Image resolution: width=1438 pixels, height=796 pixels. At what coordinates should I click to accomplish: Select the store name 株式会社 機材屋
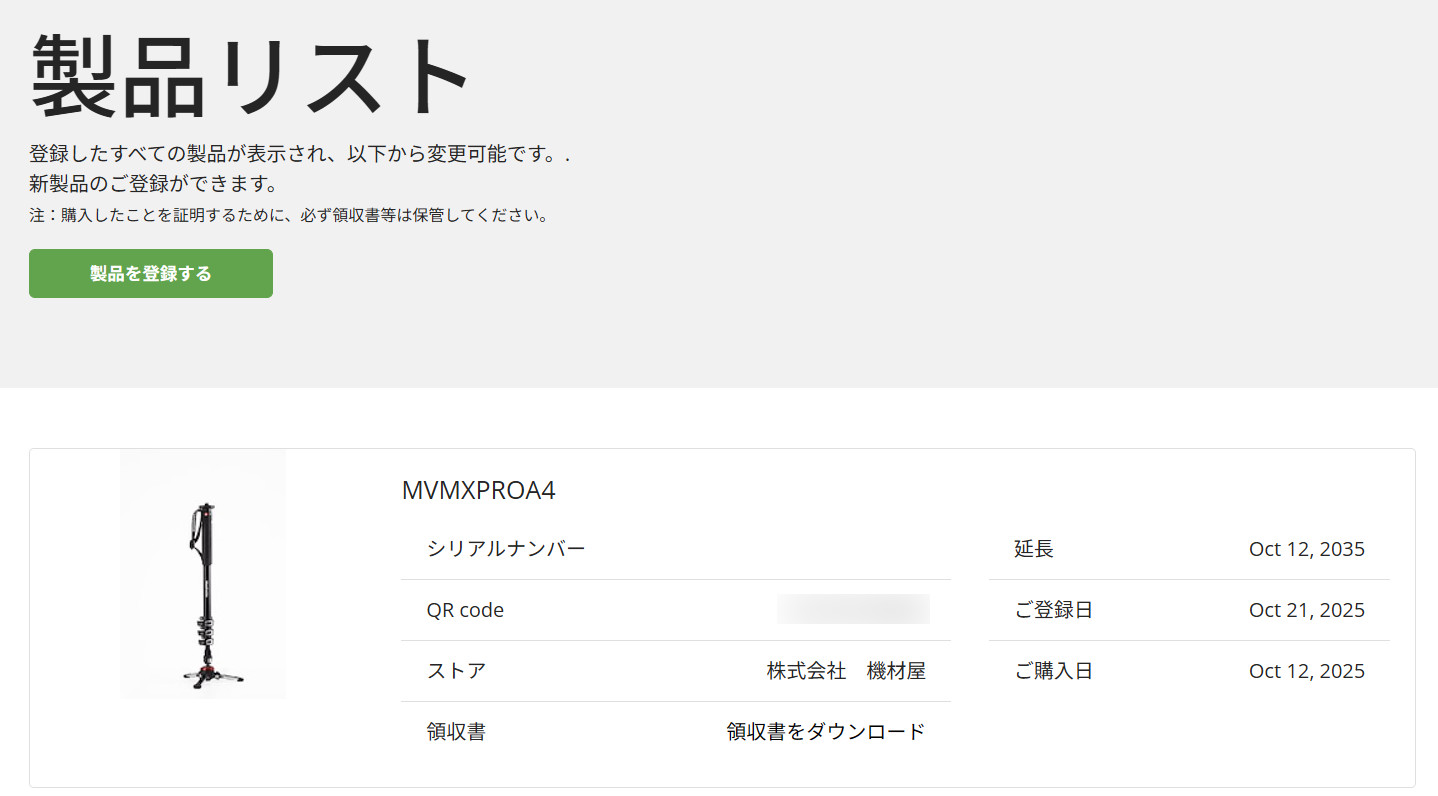846,671
